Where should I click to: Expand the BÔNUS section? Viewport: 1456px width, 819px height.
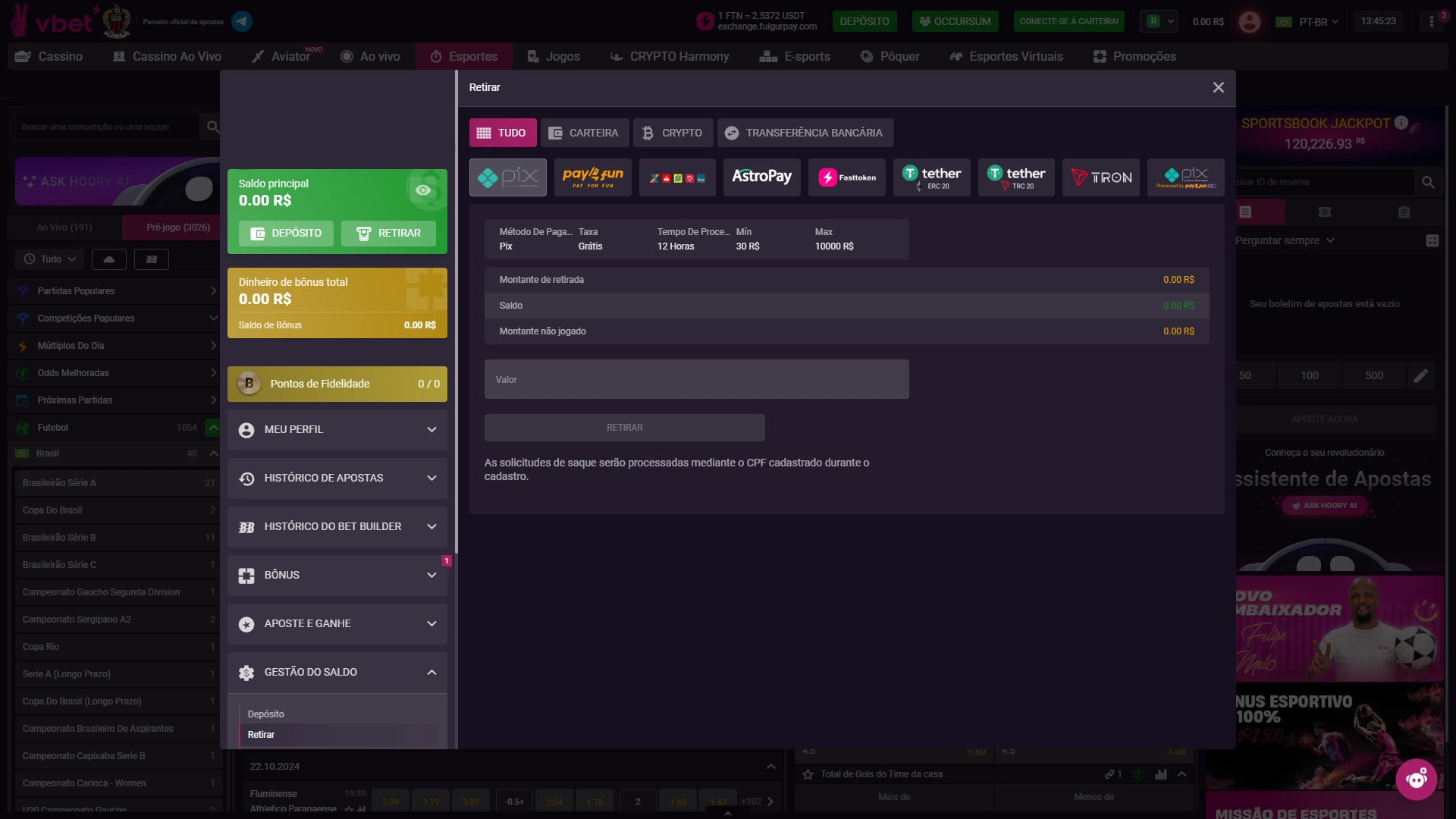337,575
